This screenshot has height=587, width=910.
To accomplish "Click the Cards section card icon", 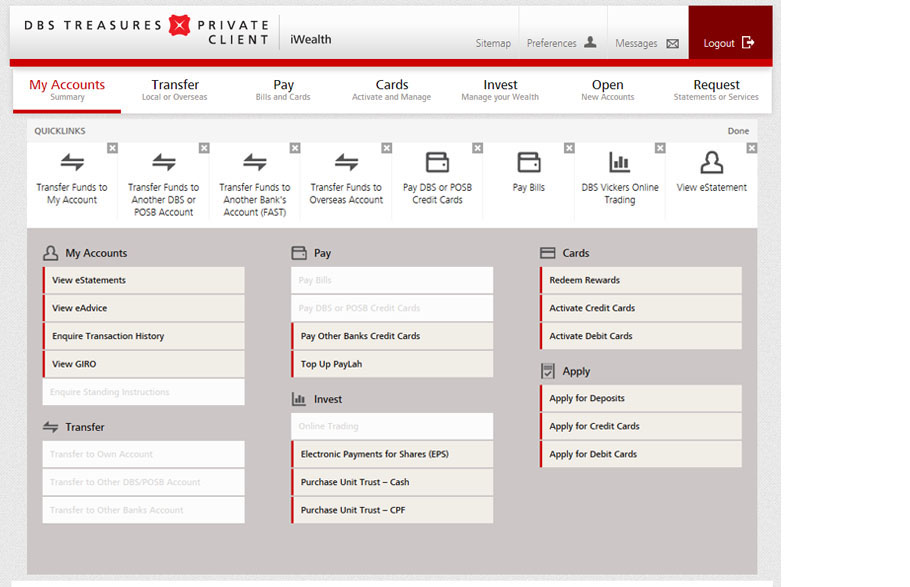I will click(547, 253).
